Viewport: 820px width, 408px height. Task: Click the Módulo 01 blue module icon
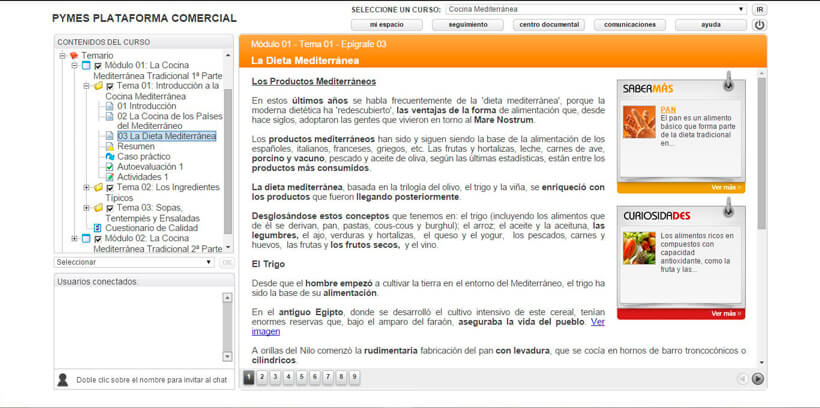tap(86, 65)
